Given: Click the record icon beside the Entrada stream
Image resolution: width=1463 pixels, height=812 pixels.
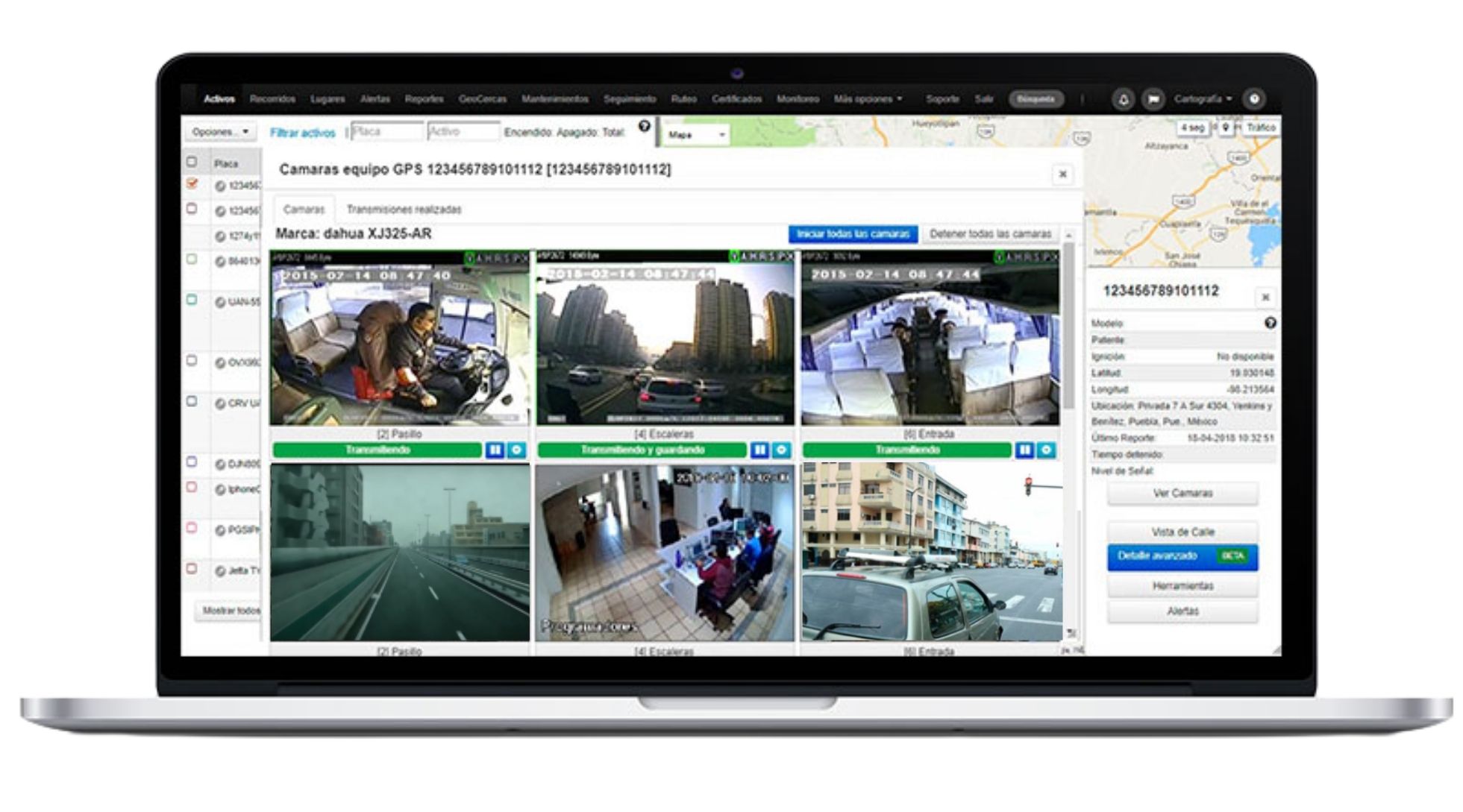Looking at the screenshot, I should pos(1045,450).
